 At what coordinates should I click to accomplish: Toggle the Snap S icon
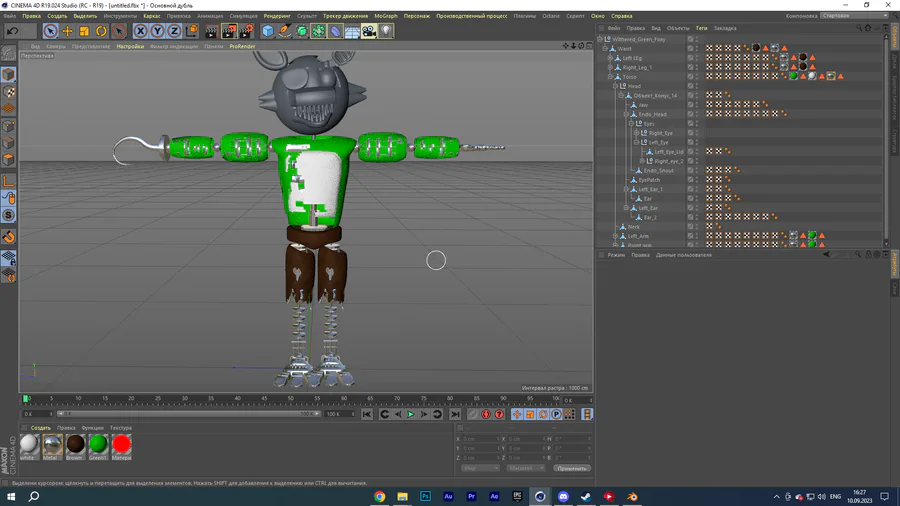click(x=9, y=215)
